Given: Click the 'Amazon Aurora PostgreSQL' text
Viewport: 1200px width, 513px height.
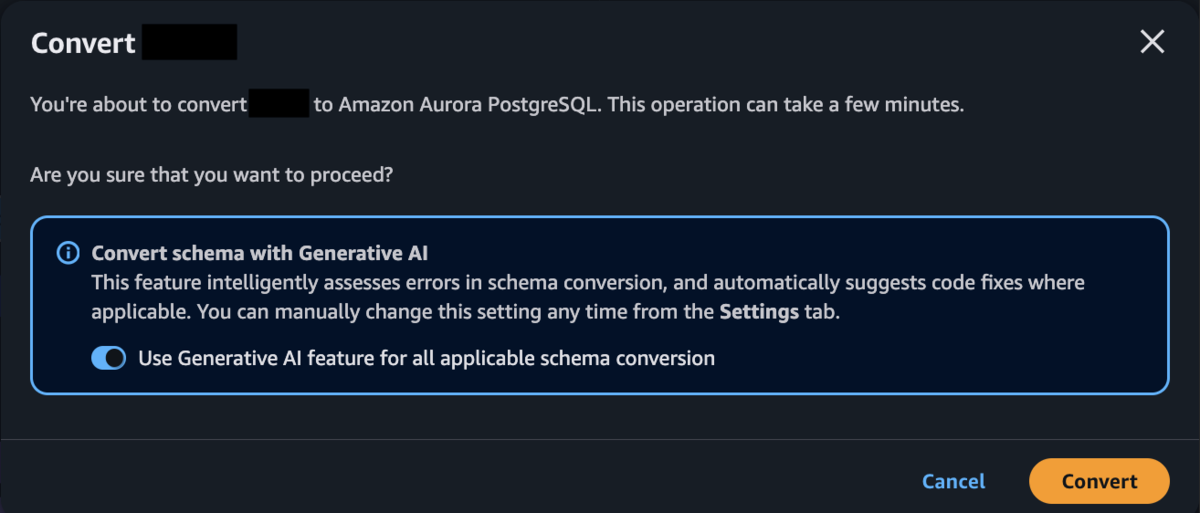Looking at the screenshot, I should (x=468, y=104).
